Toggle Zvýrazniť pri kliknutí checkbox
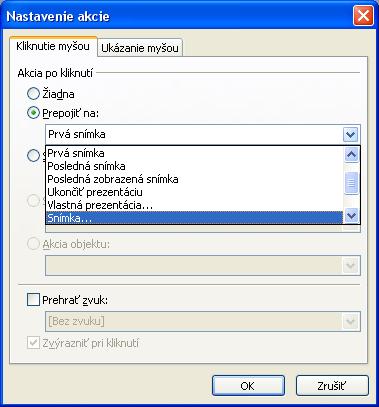379x407 pixels. [x=33, y=343]
